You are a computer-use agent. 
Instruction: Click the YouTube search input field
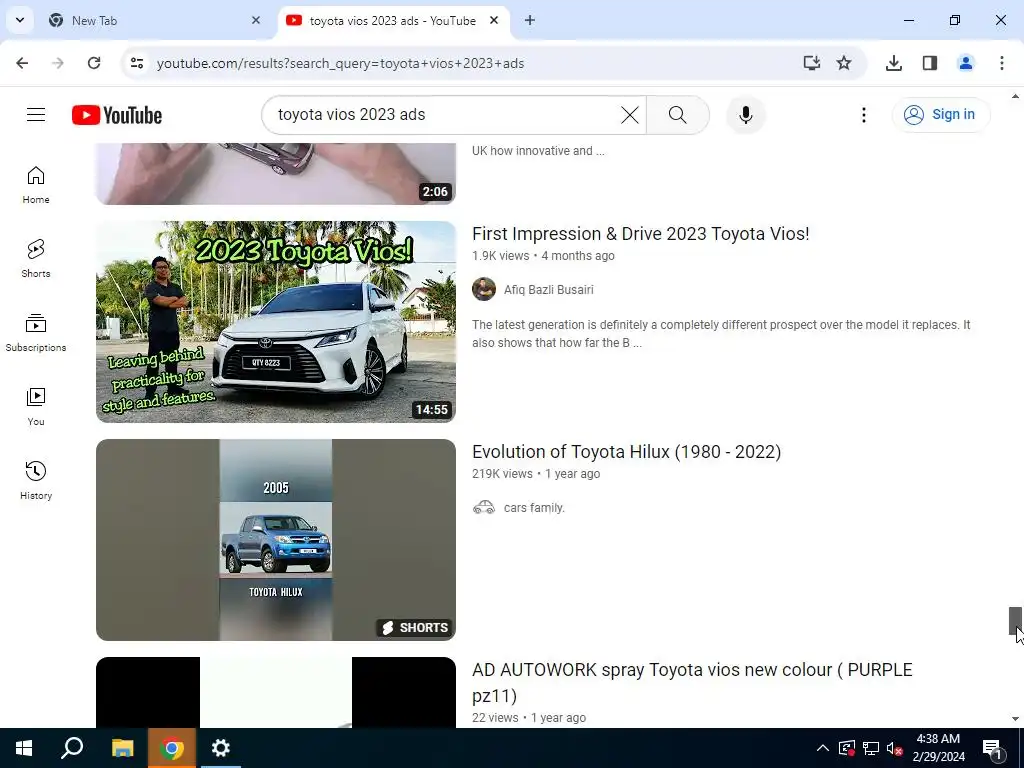pos(444,115)
